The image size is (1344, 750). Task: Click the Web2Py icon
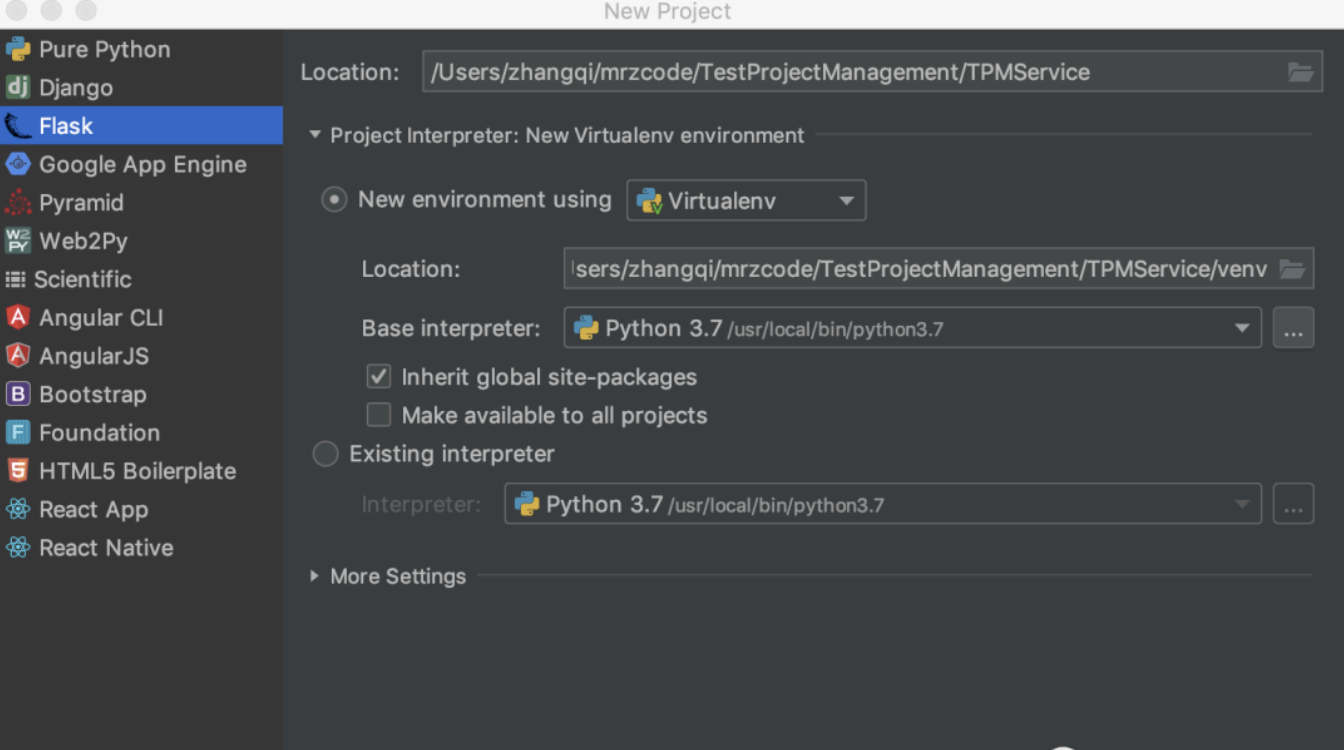(x=17, y=241)
